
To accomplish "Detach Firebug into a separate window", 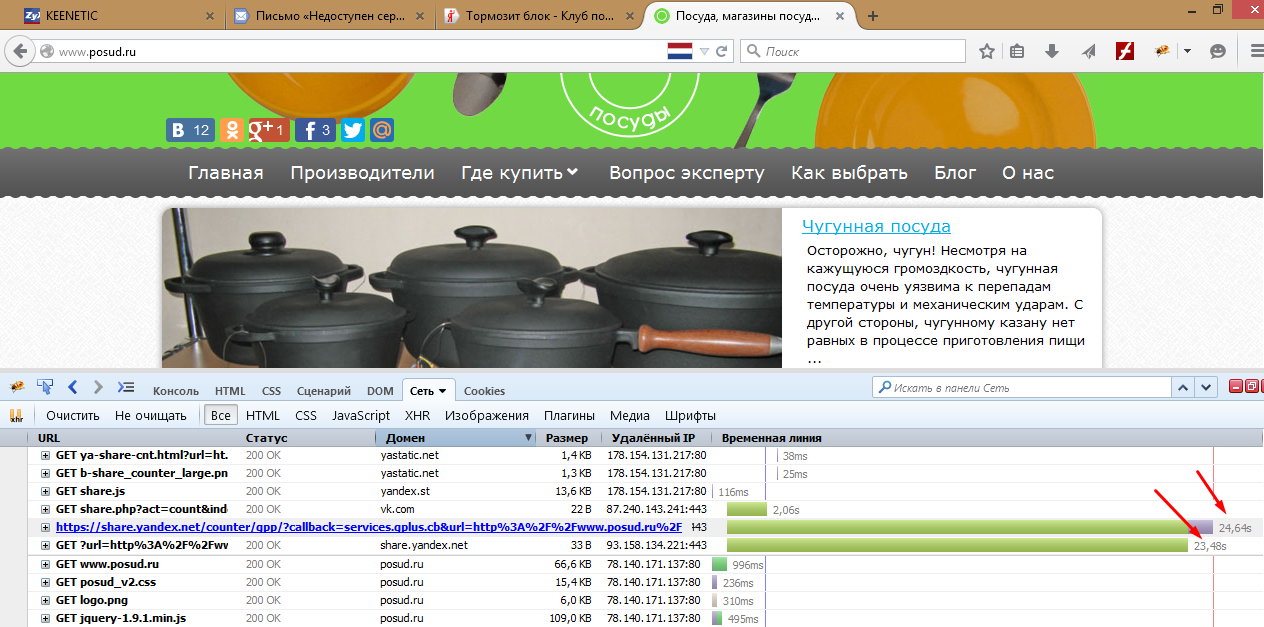I will point(1251,387).
